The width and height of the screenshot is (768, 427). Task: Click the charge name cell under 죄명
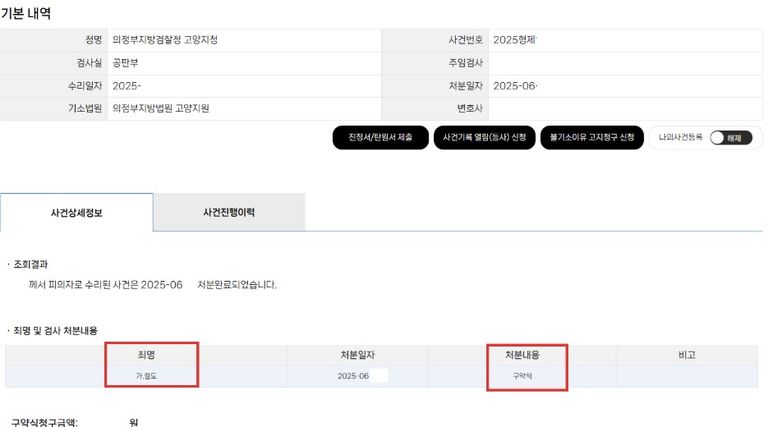click(146, 375)
